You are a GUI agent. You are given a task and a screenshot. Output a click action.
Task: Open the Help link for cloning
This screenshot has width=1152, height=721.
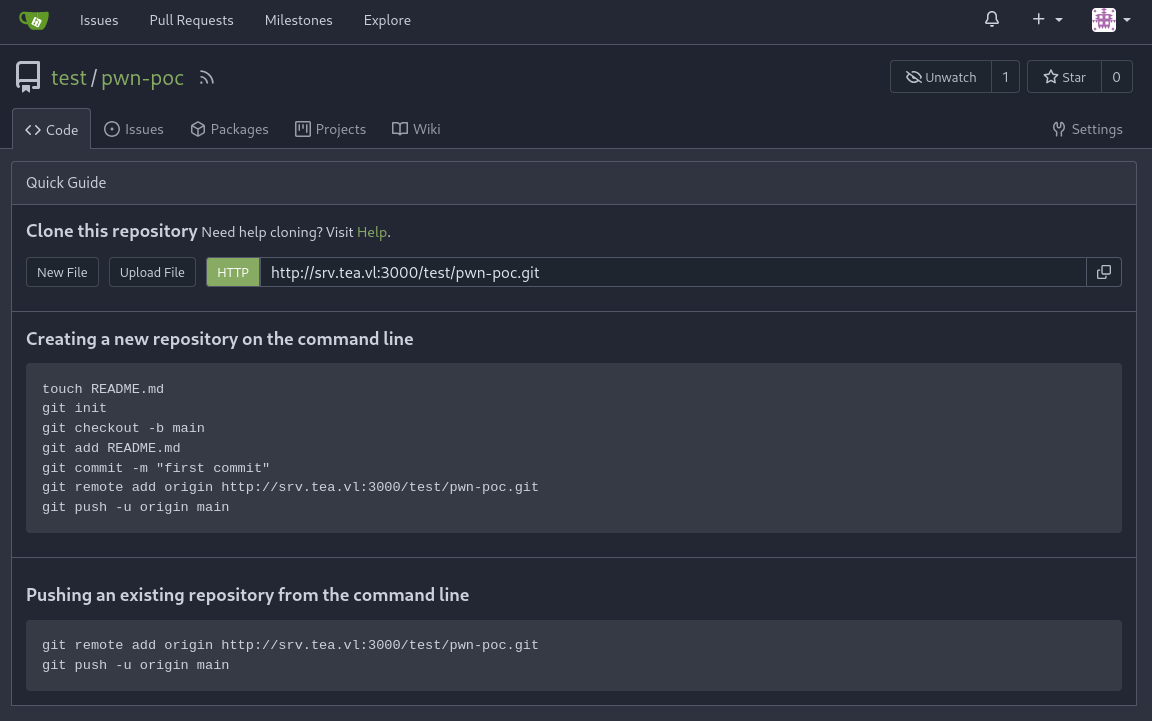click(x=372, y=232)
